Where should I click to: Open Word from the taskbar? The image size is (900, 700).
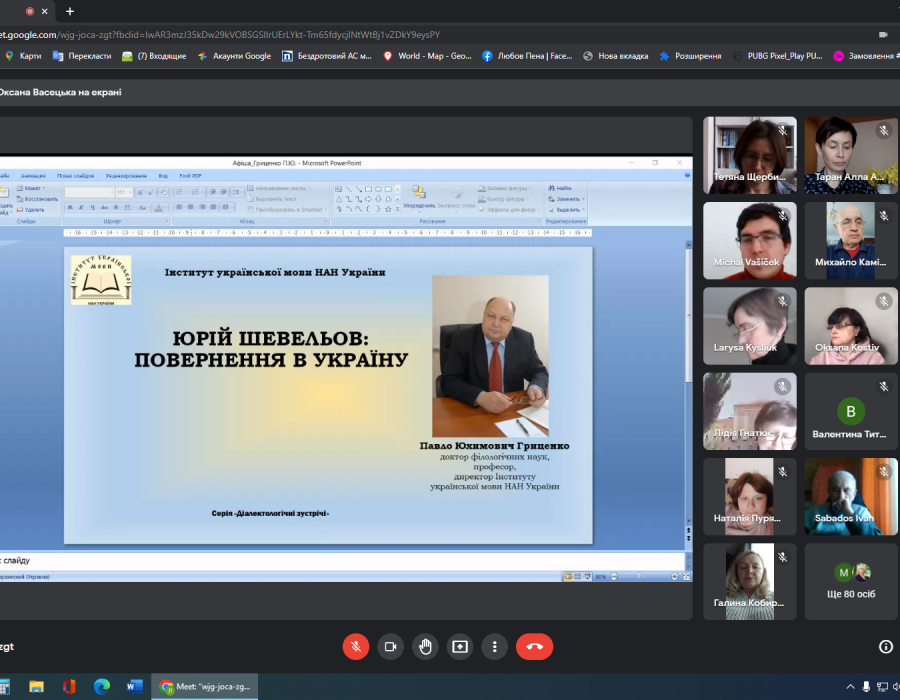click(x=134, y=687)
